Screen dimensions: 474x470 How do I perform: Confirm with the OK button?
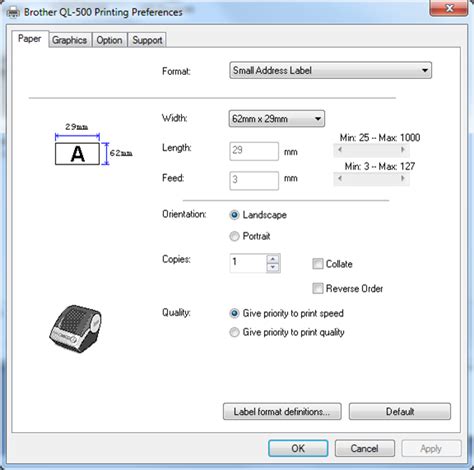pos(298,449)
